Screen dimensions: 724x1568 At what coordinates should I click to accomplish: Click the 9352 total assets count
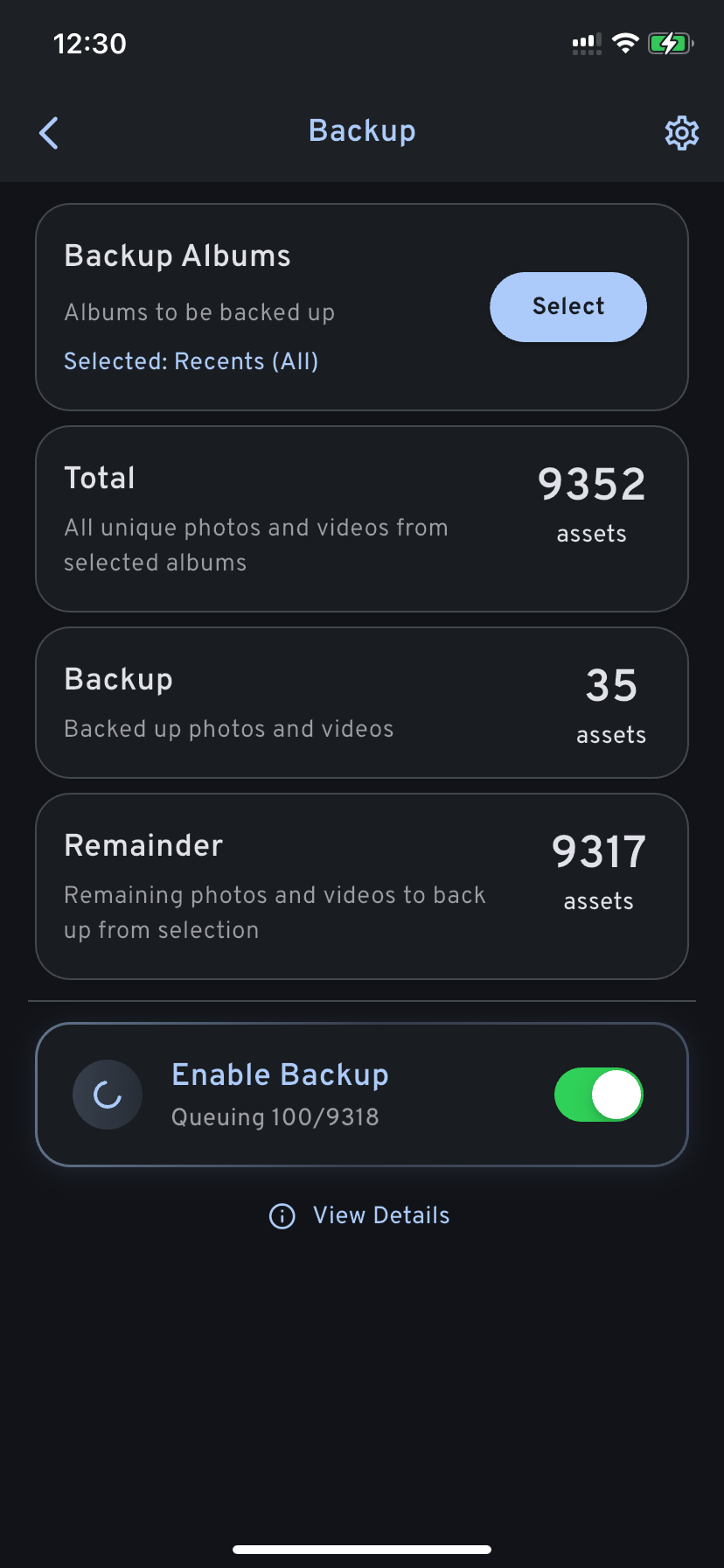592,485
